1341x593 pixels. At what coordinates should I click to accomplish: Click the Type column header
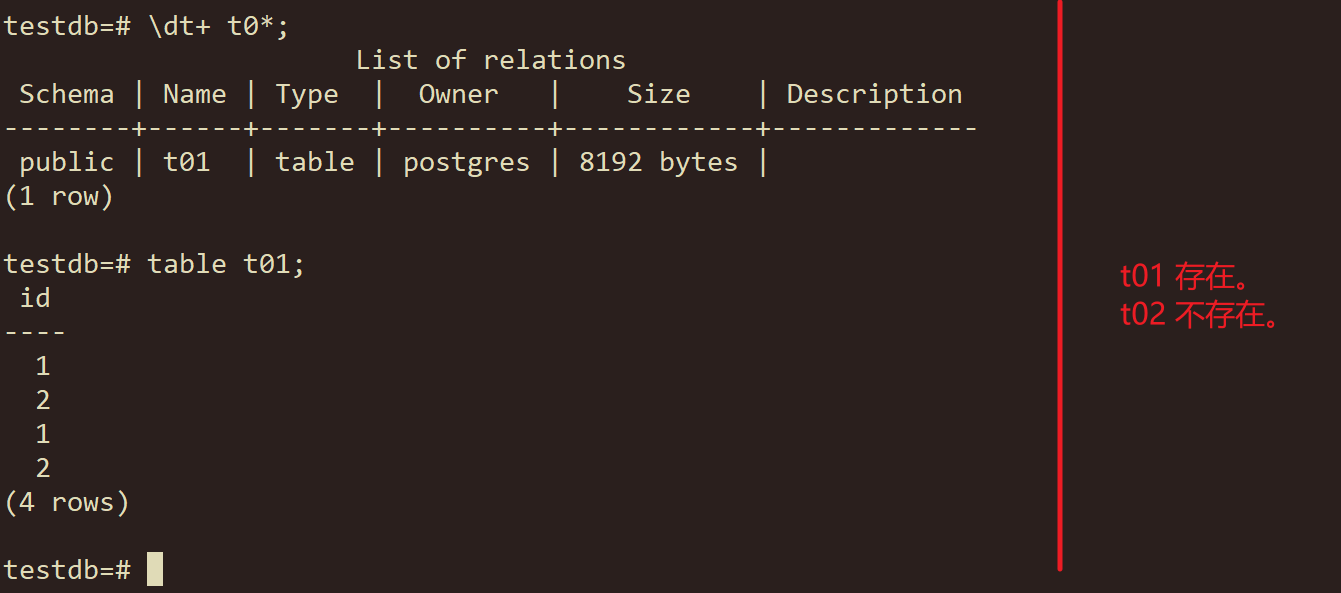307,95
